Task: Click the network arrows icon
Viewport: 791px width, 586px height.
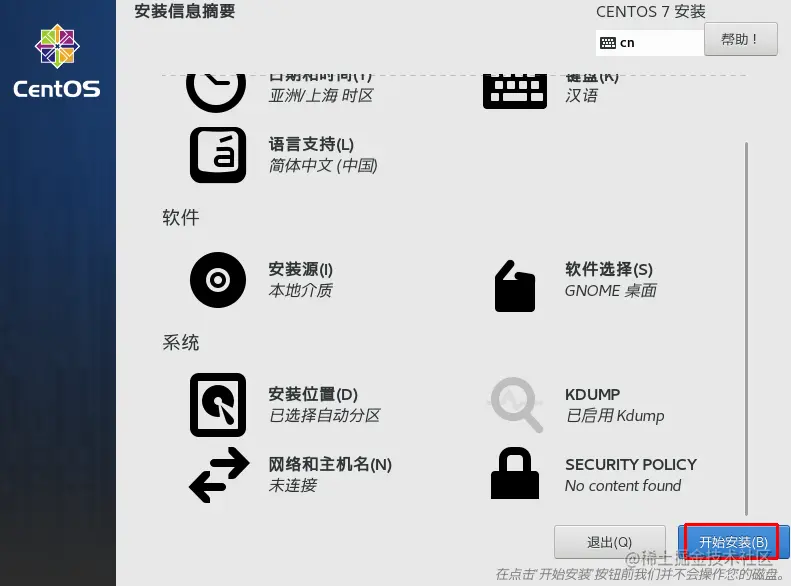Action: click(219, 475)
